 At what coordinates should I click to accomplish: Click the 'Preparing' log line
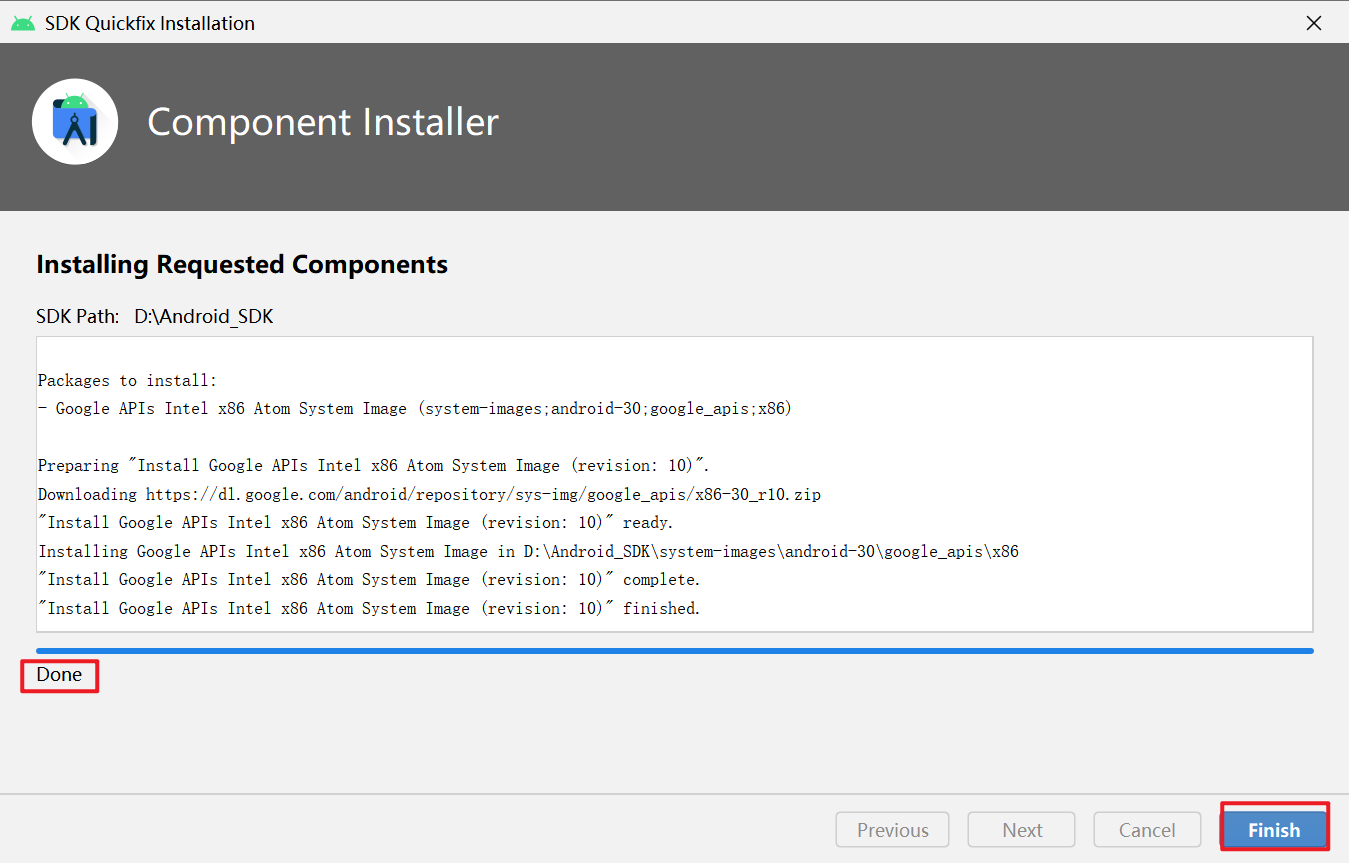(374, 466)
